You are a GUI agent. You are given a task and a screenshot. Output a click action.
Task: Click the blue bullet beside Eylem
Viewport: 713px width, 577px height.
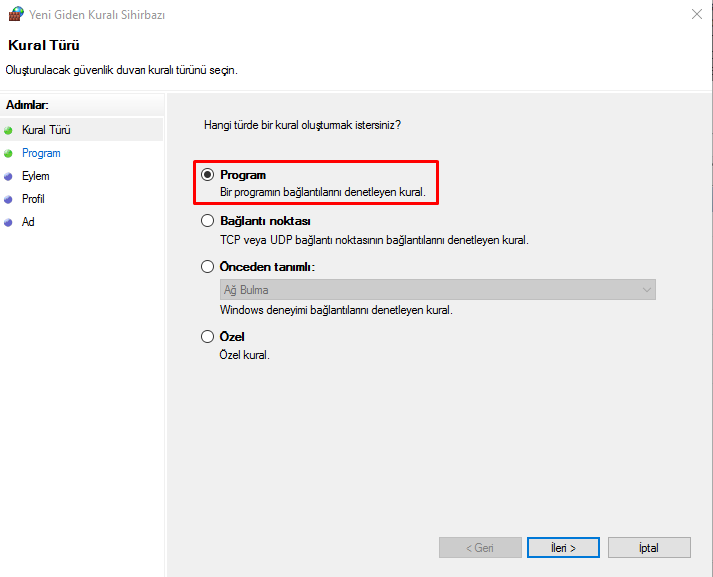[9, 176]
